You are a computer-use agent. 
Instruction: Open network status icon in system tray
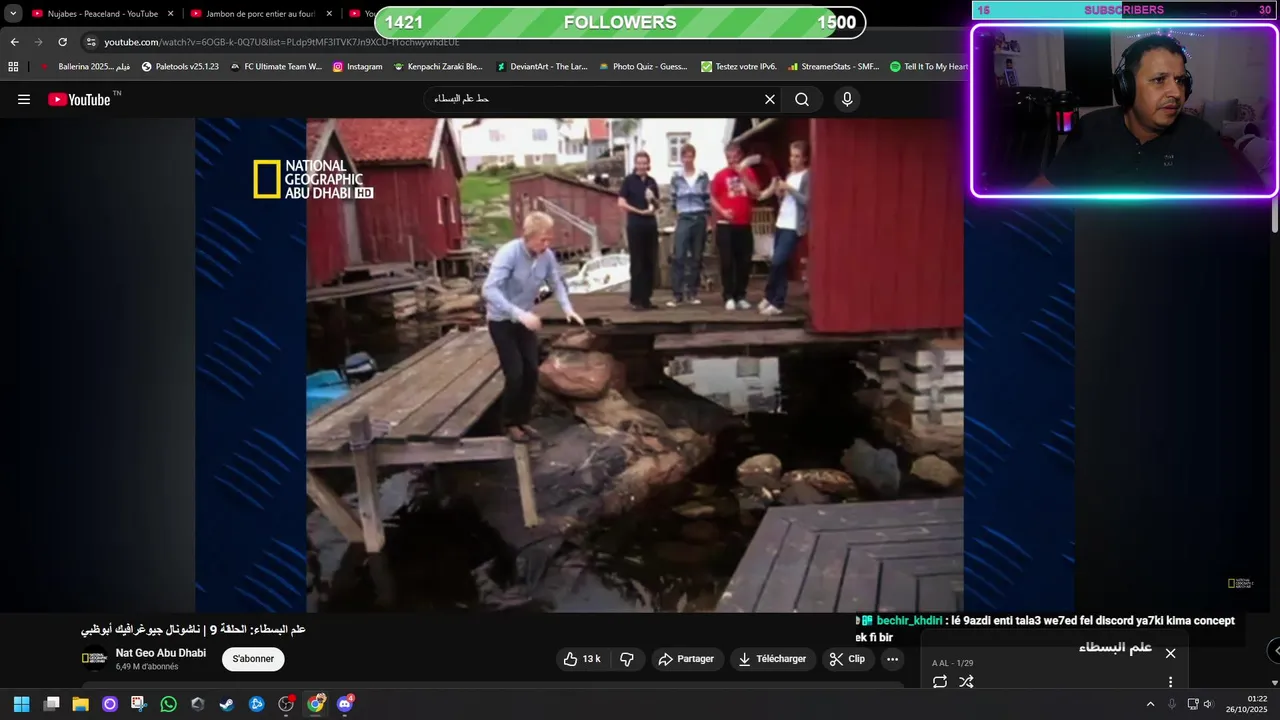[x=1192, y=704]
